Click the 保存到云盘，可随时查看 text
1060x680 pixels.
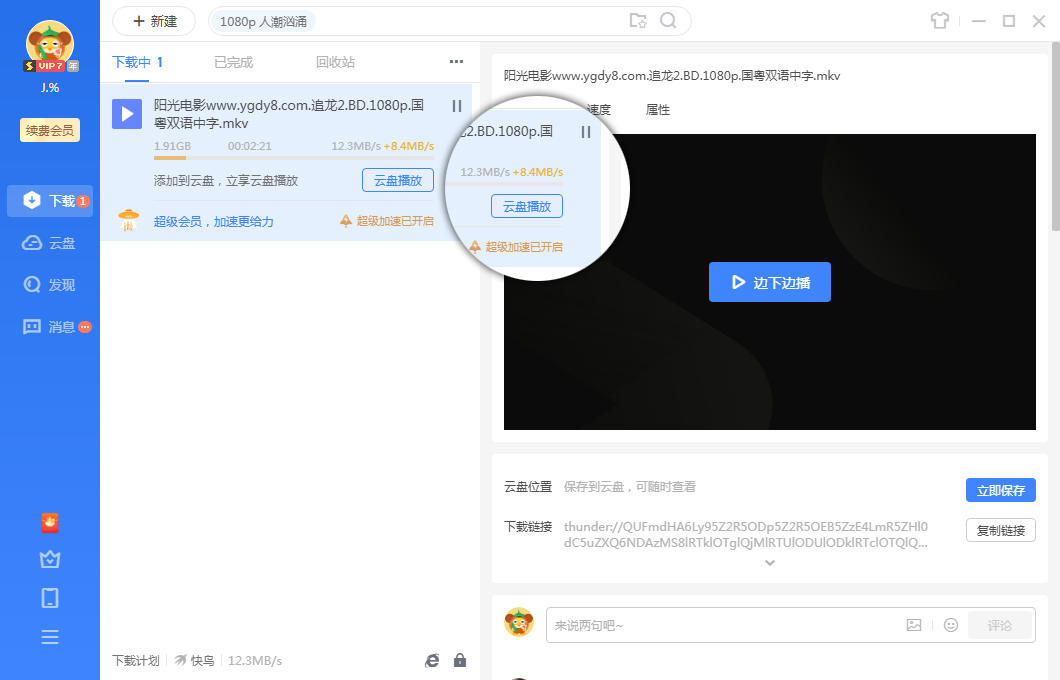(629, 487)
